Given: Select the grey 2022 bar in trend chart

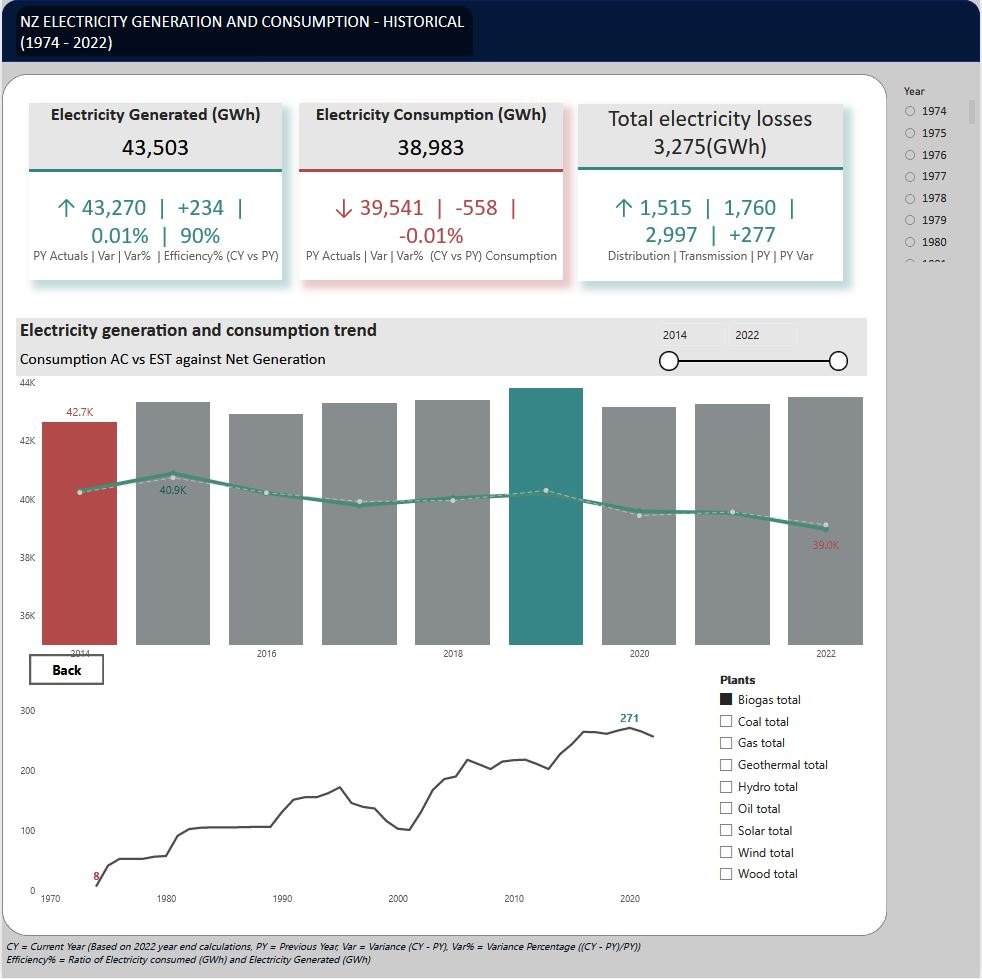Looking at the screenshot, I should tap(825, 521).
